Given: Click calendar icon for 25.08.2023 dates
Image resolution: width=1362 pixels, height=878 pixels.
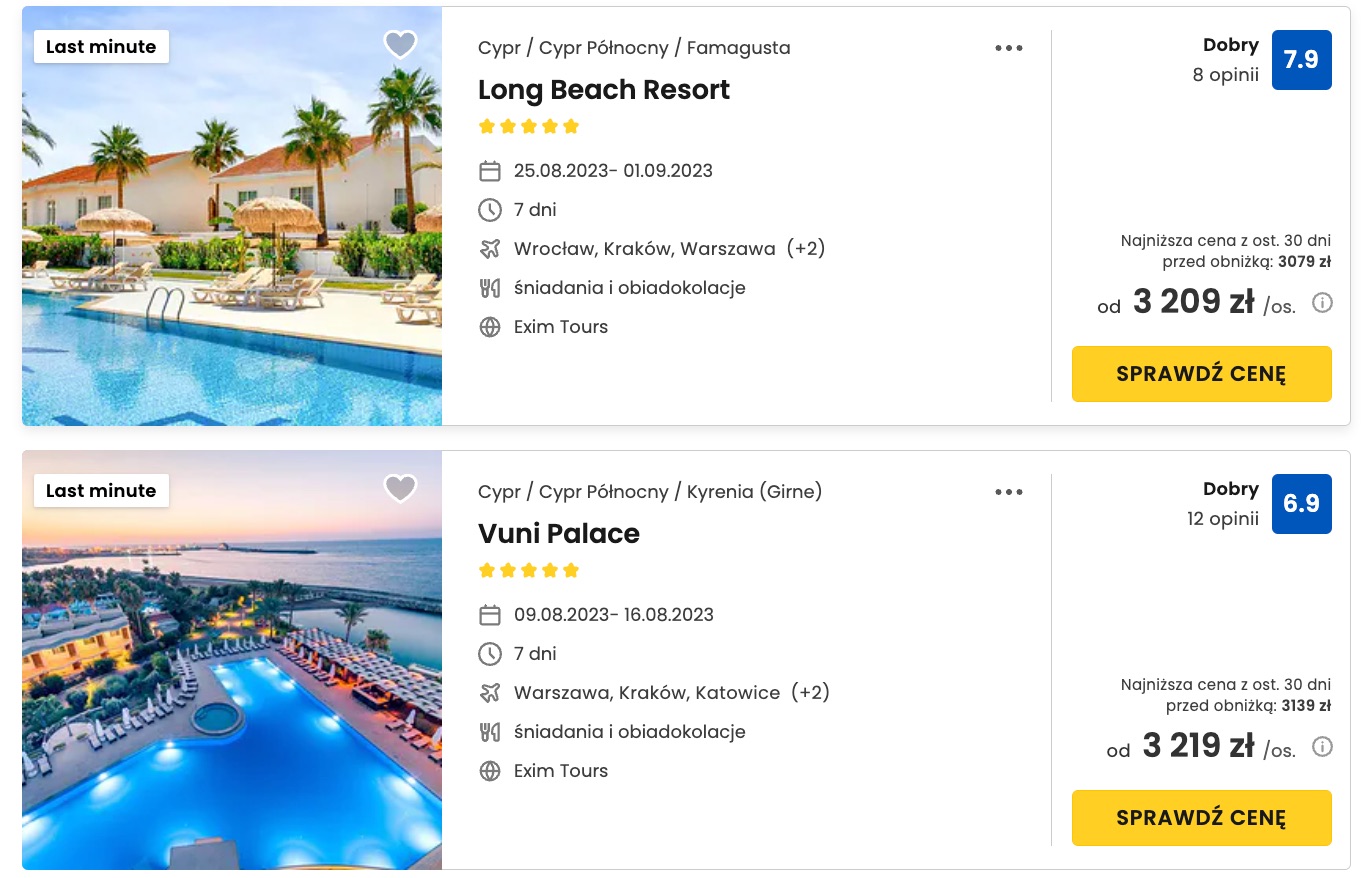Looking at the screenshot, I should [x=490, y=171].
